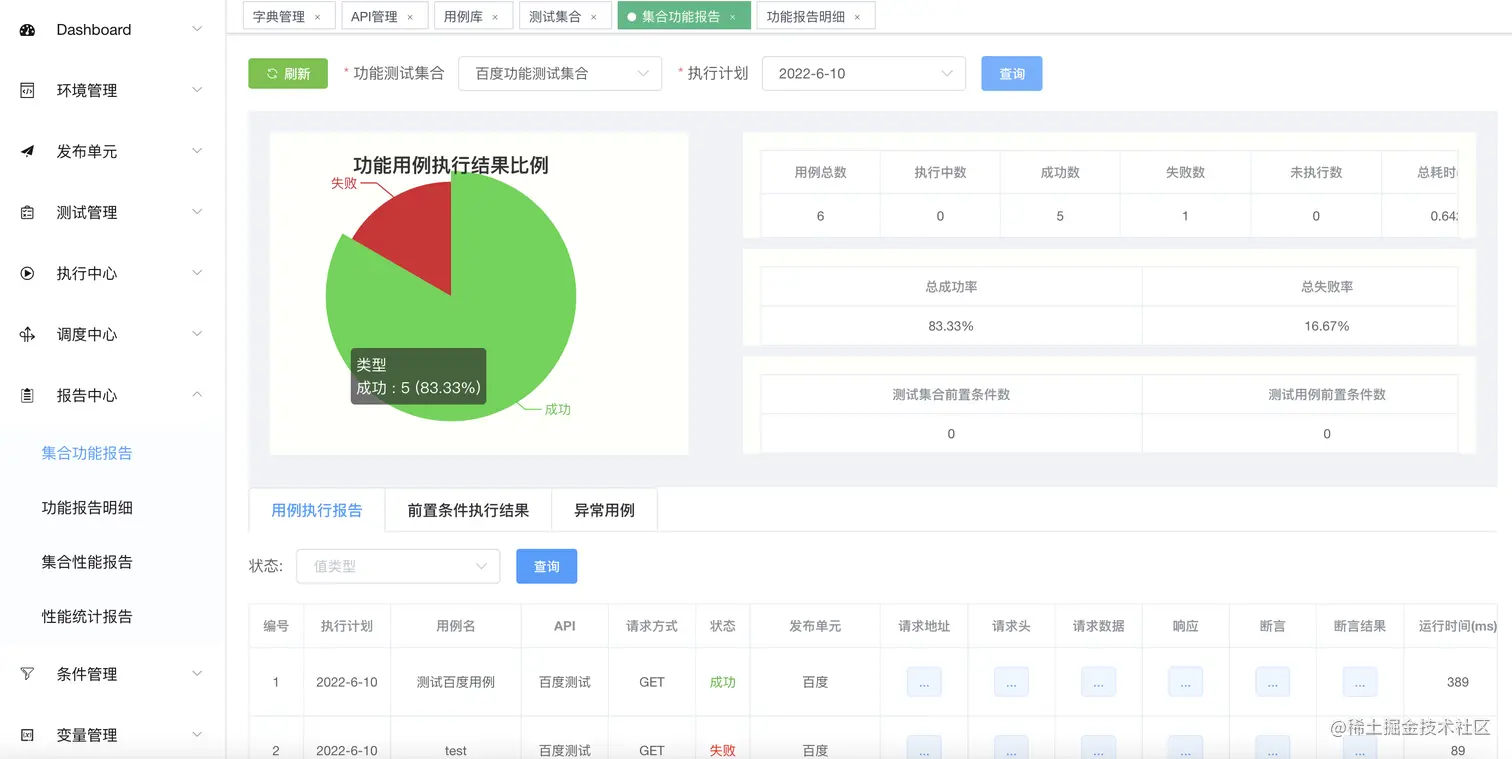Collapse the 报告中心 menu chevron
The image size is (1512, 759).
197,395
